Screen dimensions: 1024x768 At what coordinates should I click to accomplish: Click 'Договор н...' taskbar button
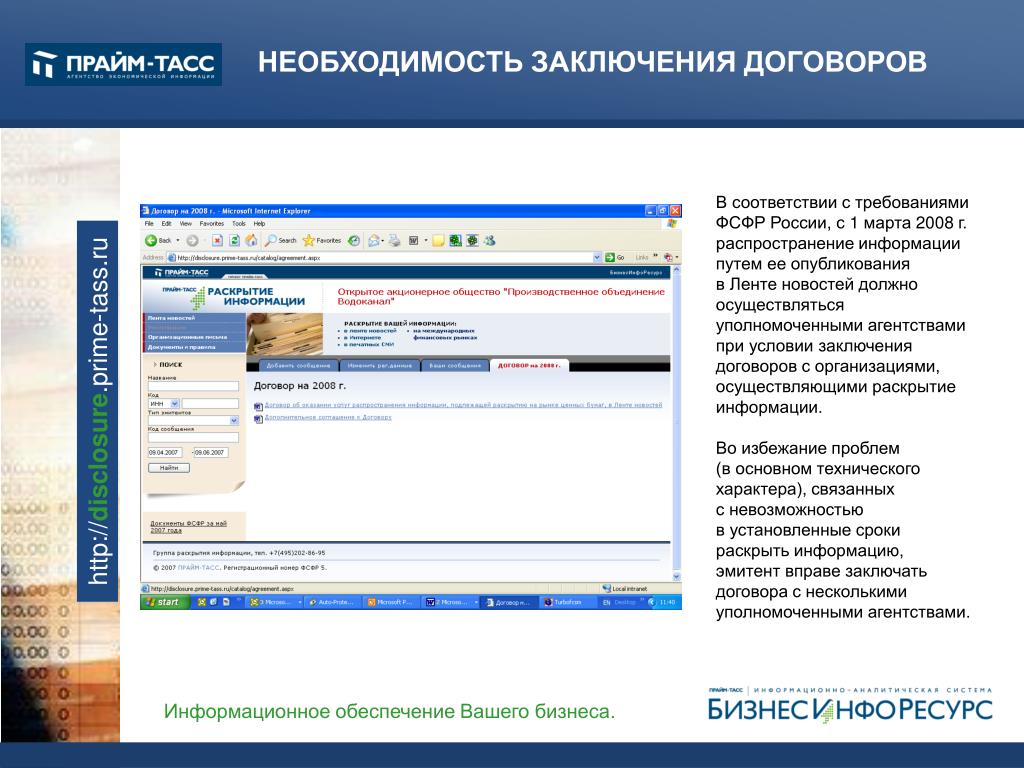509,602
